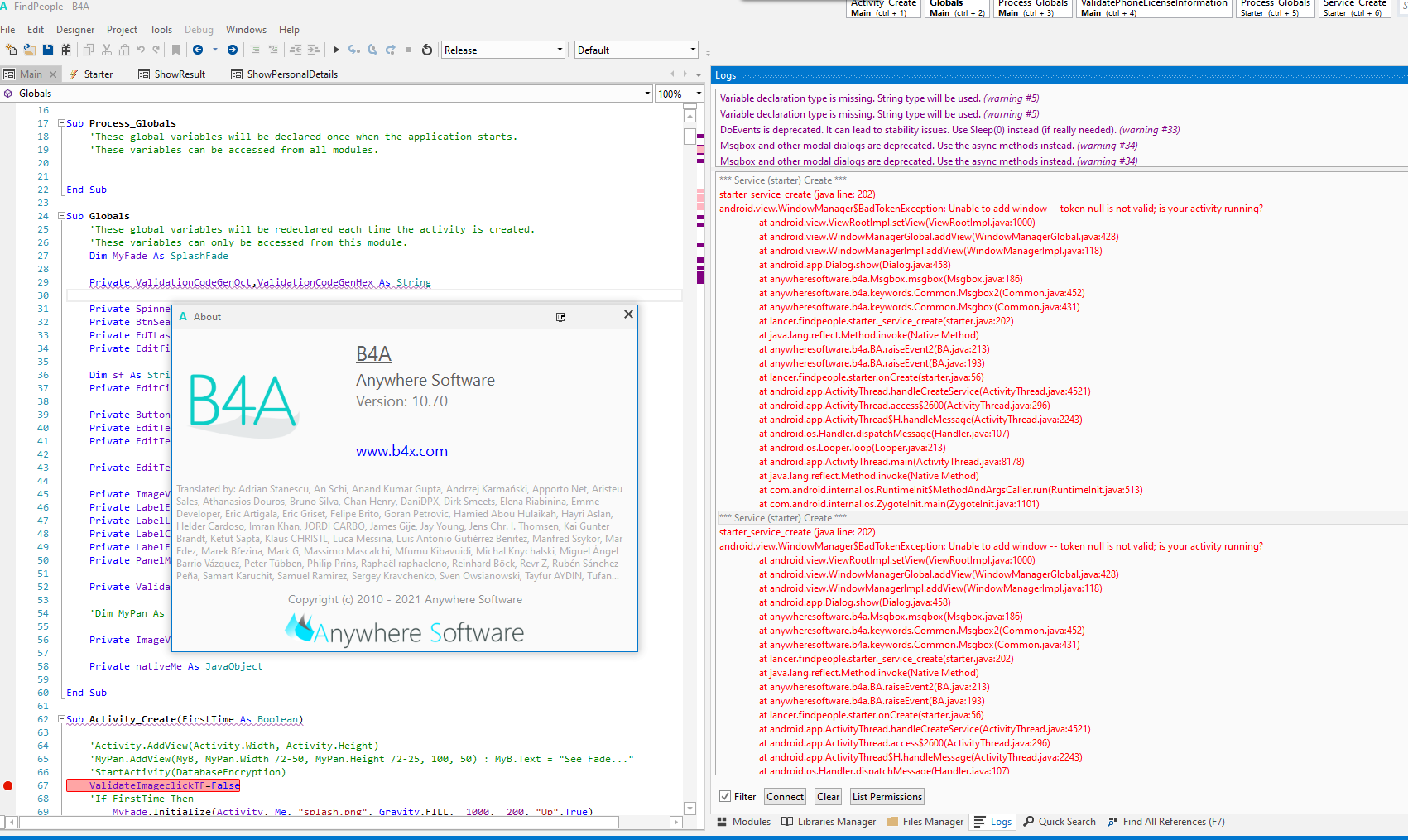Click the Restart circular arrow icon

click(427, 50)
